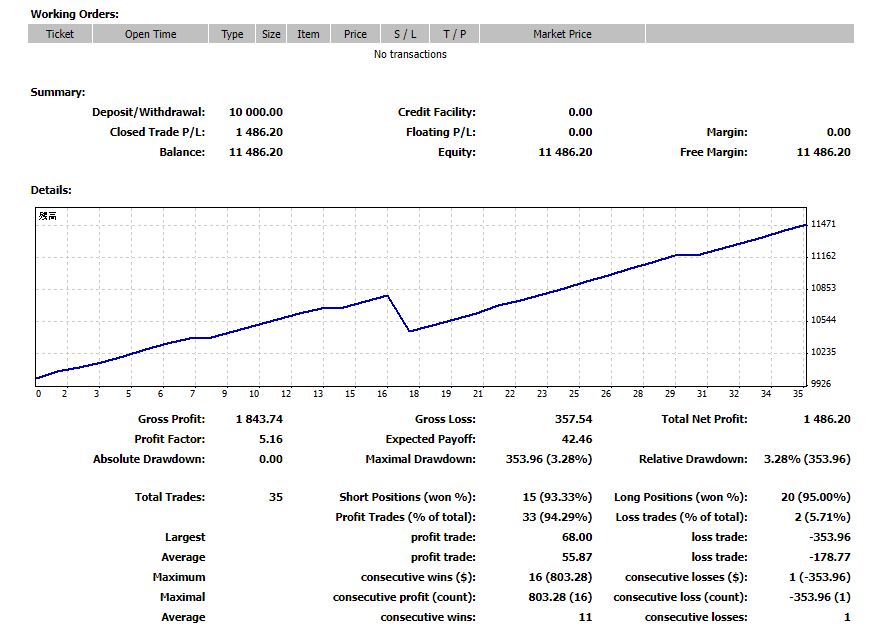This screenshot has width=885, height=627.
Task: Click the S / L column header
Action: tap(405, 34)
